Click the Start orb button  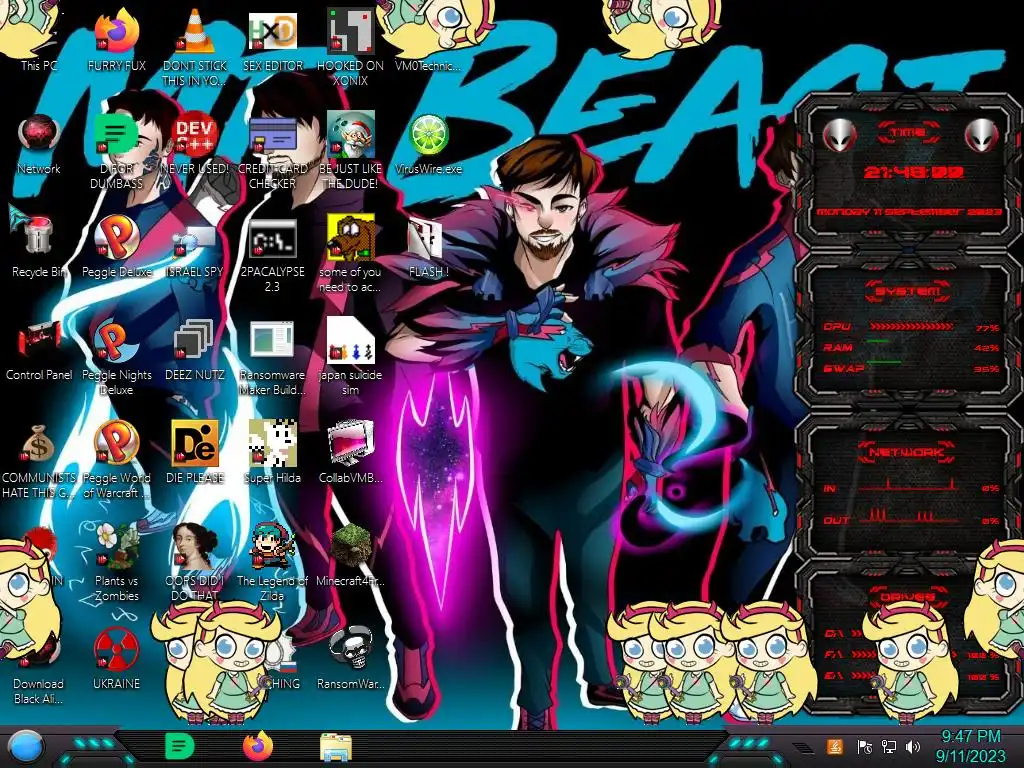[26, 747]
